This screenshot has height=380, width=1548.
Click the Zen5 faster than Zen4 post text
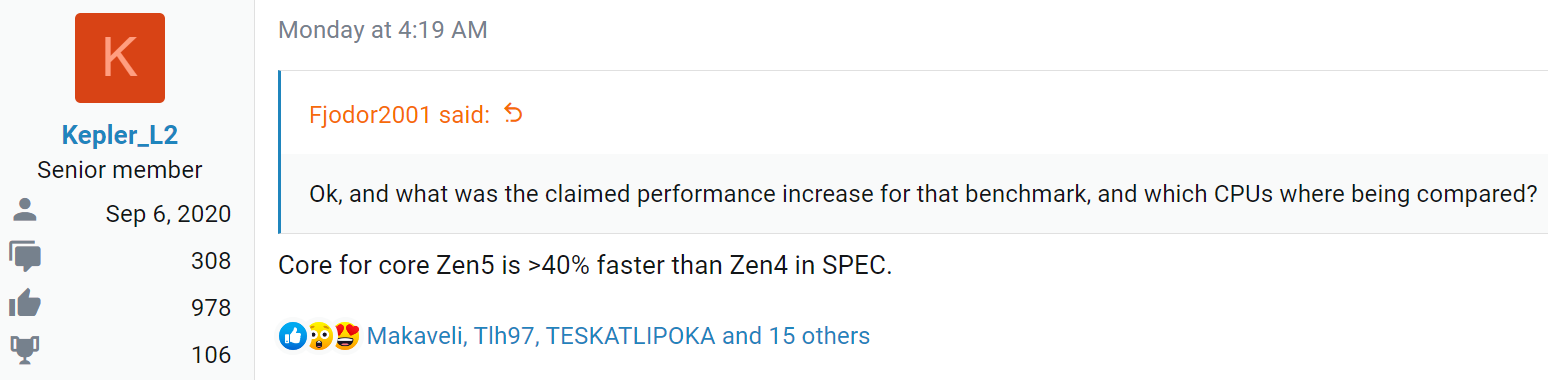[584, 266]
